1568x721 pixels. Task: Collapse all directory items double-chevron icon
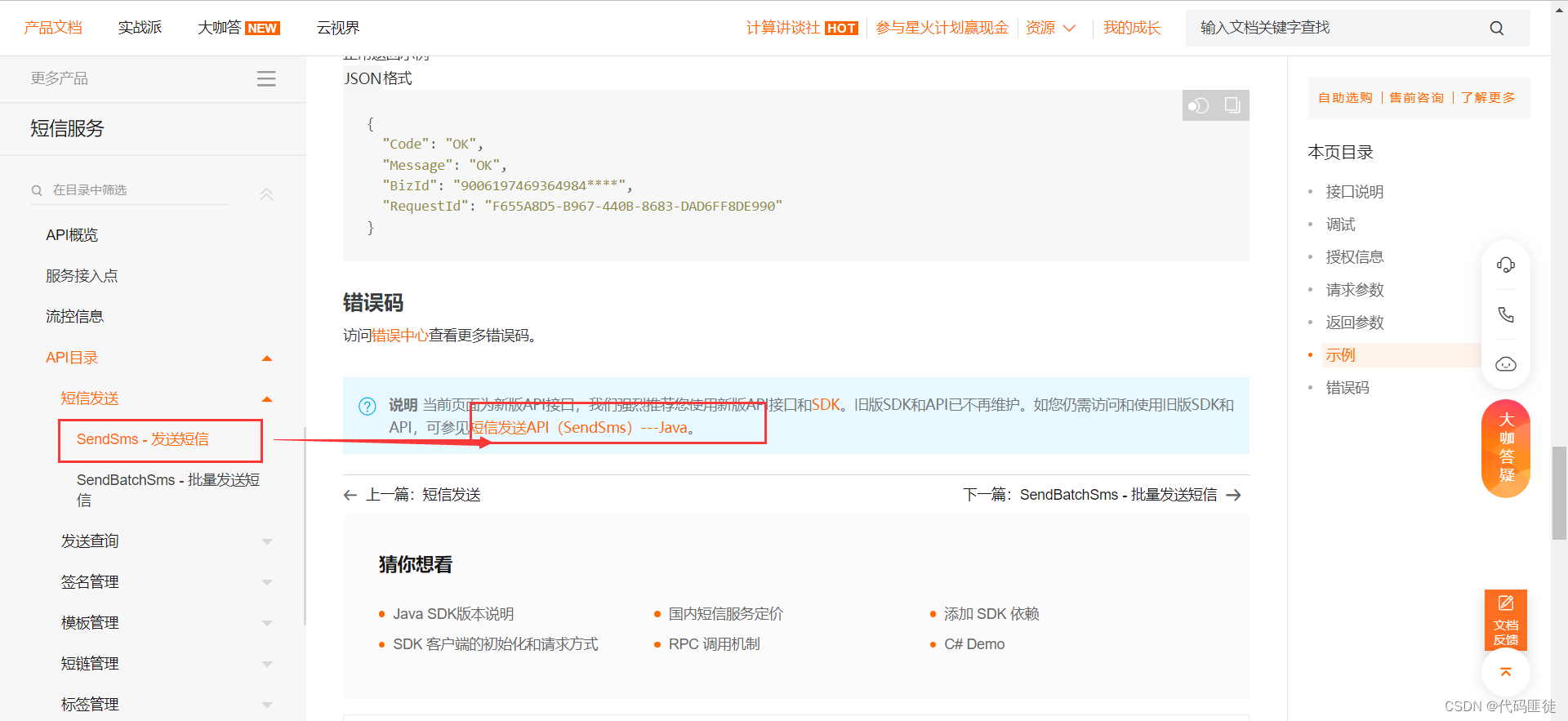coord(266,194)
